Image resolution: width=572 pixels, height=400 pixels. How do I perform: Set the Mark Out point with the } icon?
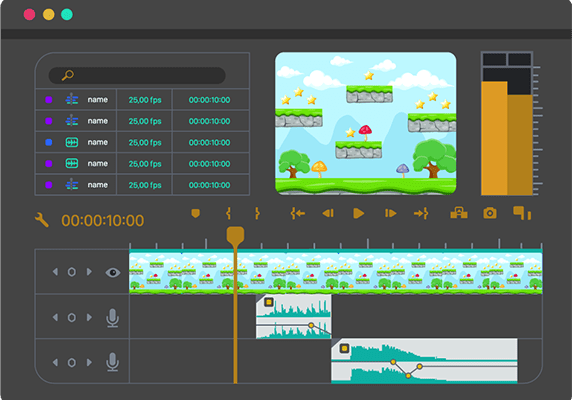pos(257,213)
